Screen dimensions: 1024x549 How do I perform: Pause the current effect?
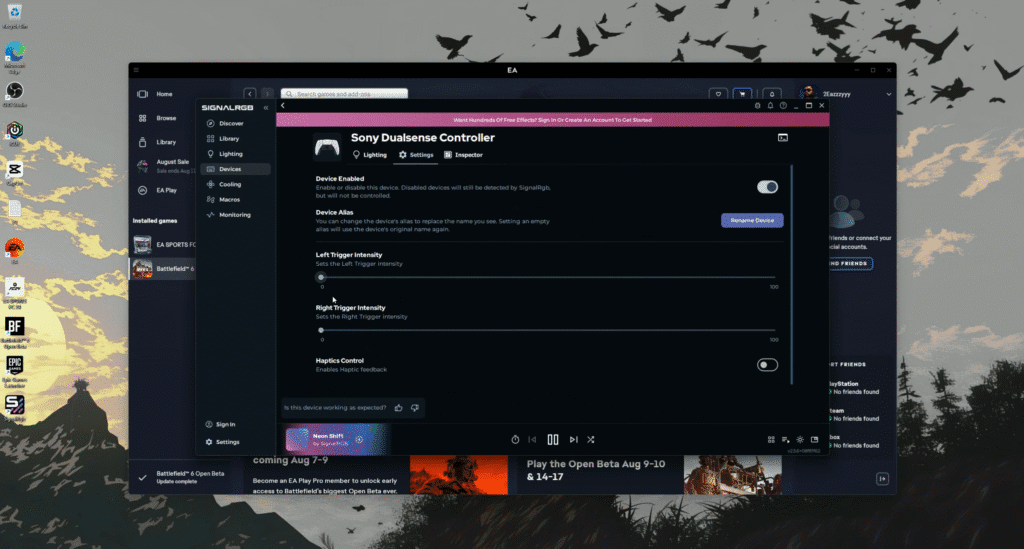click(x=552, y=440)
